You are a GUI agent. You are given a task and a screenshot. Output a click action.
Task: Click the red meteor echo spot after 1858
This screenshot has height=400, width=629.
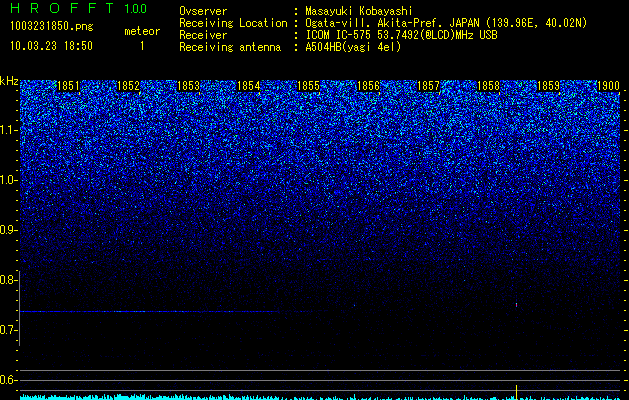pyautogui.click(x=516, y=305)
